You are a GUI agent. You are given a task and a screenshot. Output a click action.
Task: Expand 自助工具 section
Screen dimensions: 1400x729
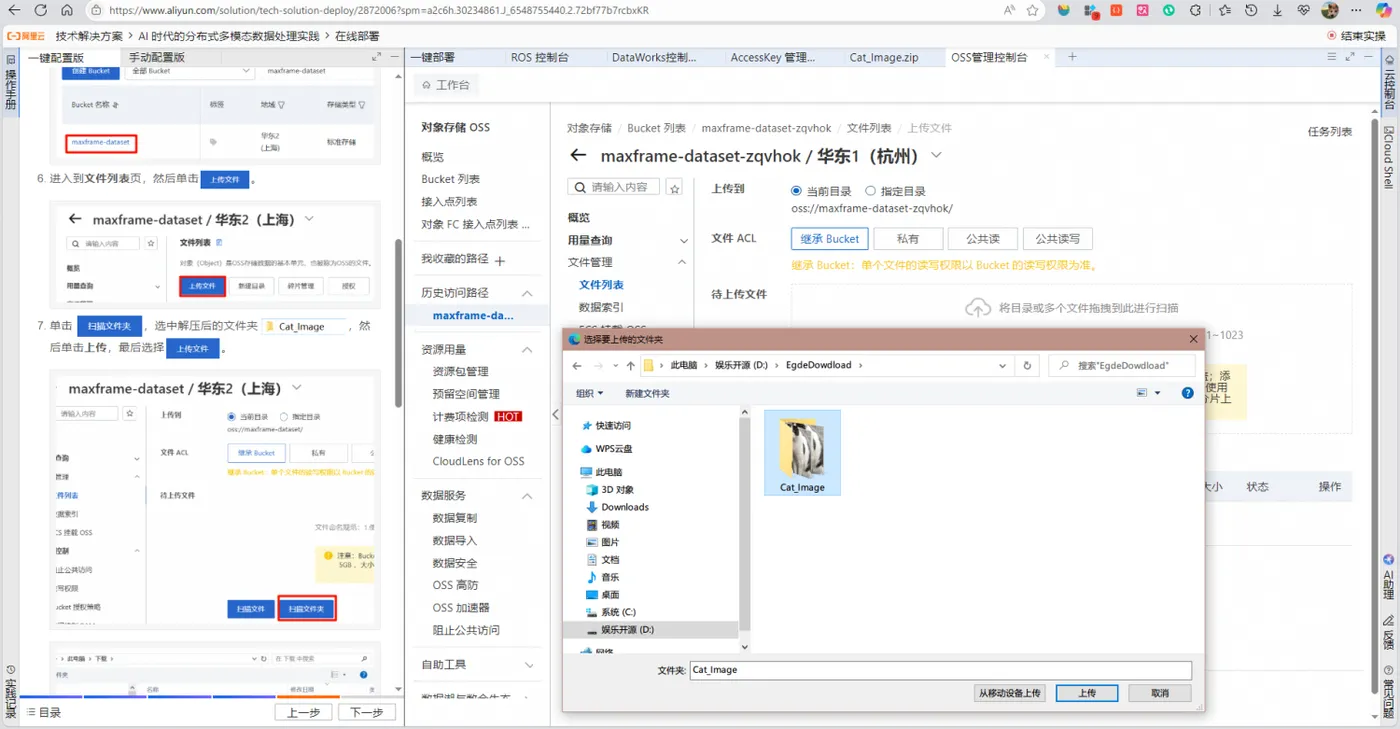click(x=529, y=665)
